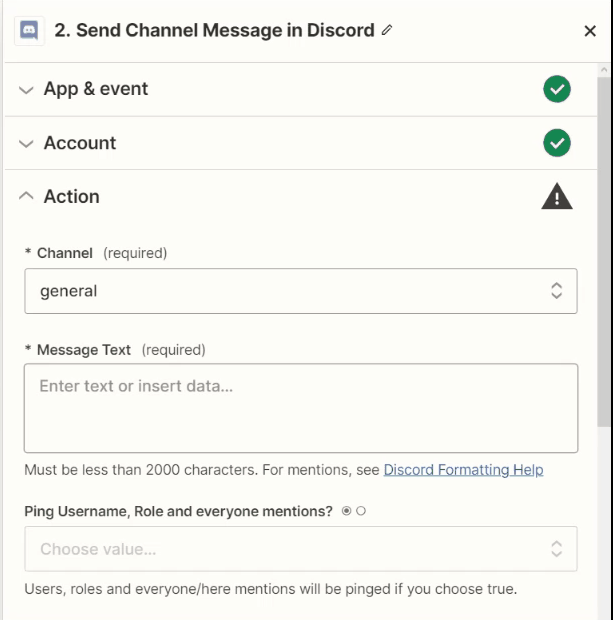The image size is (613, 620).
Task: Expand the Account section chevron
Action: (26, 144)
